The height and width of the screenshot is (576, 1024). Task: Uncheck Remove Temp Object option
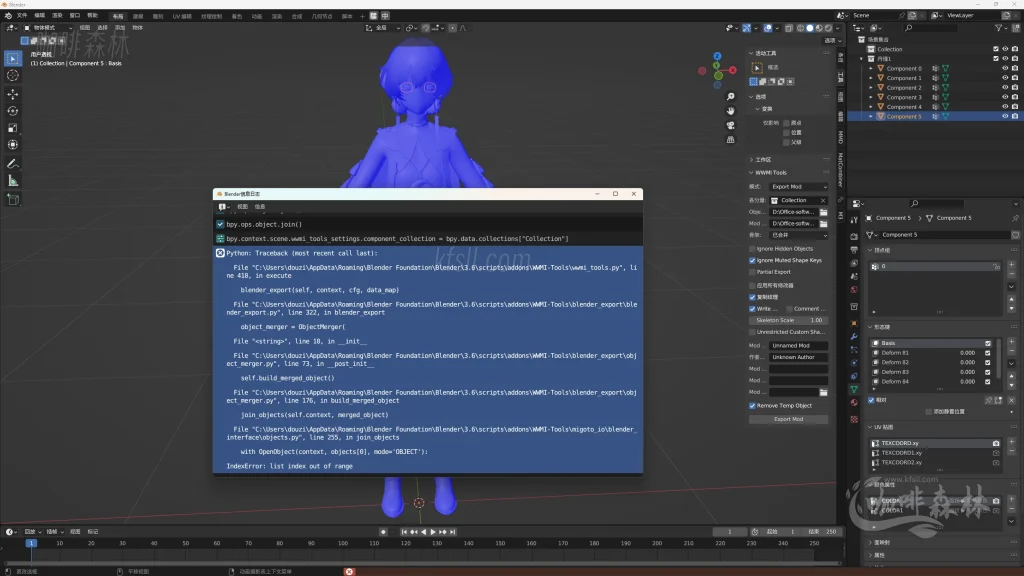point(753,406)
